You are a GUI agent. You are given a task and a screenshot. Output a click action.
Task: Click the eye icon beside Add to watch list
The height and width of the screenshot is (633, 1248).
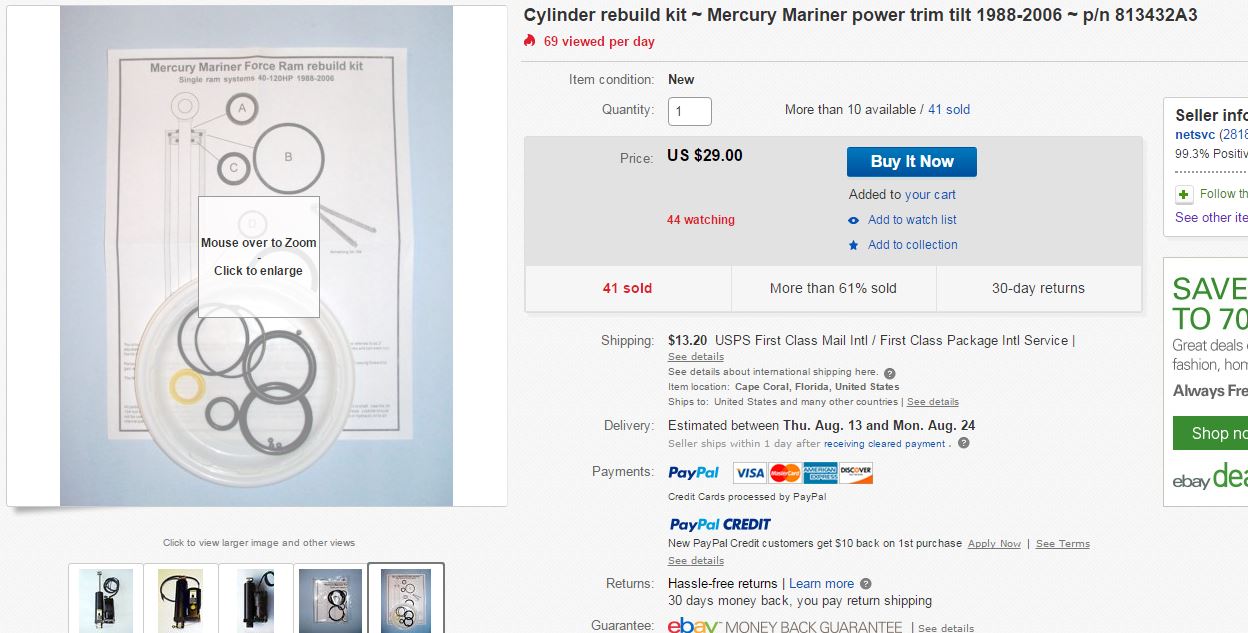[853, 220]
